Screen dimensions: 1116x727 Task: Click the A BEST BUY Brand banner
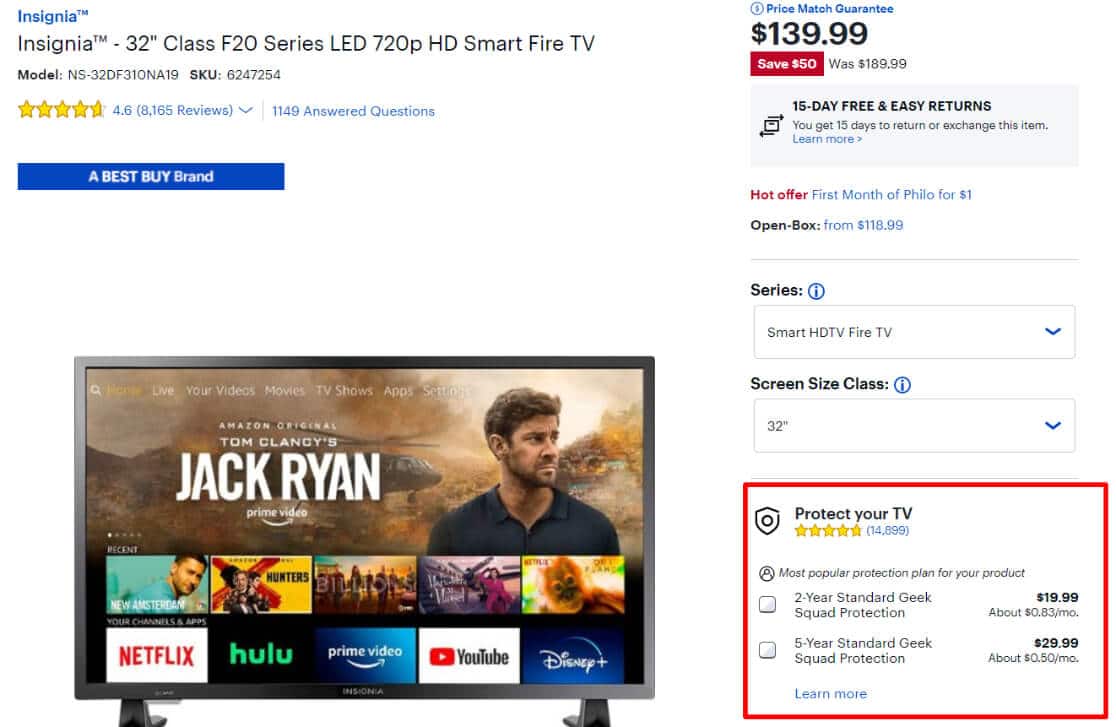[x=150, y=176]
